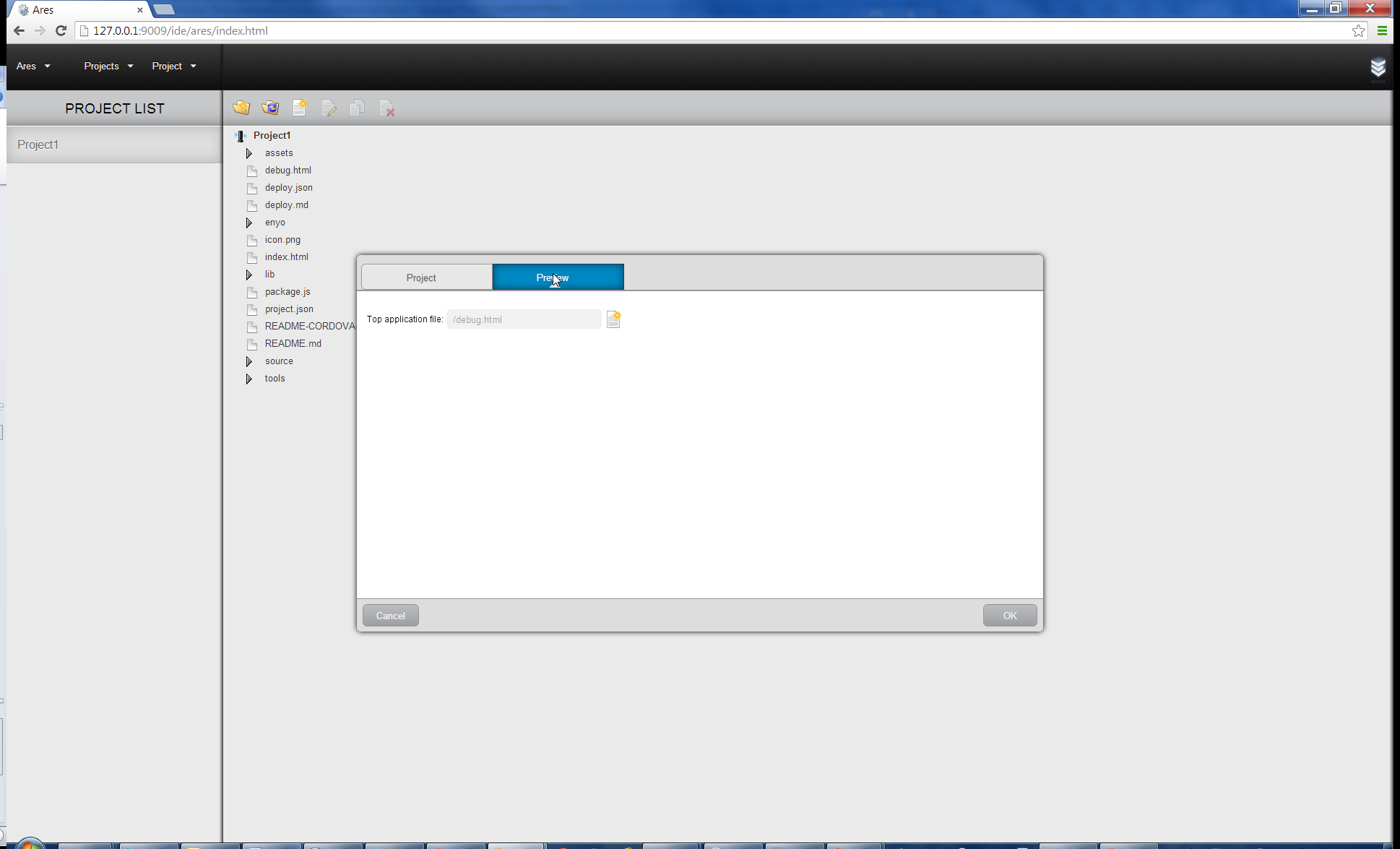The width and height of the screenshot is (1400, 849).
Task: Select package.js label in the file tree
Action: (x=288, y=292)
